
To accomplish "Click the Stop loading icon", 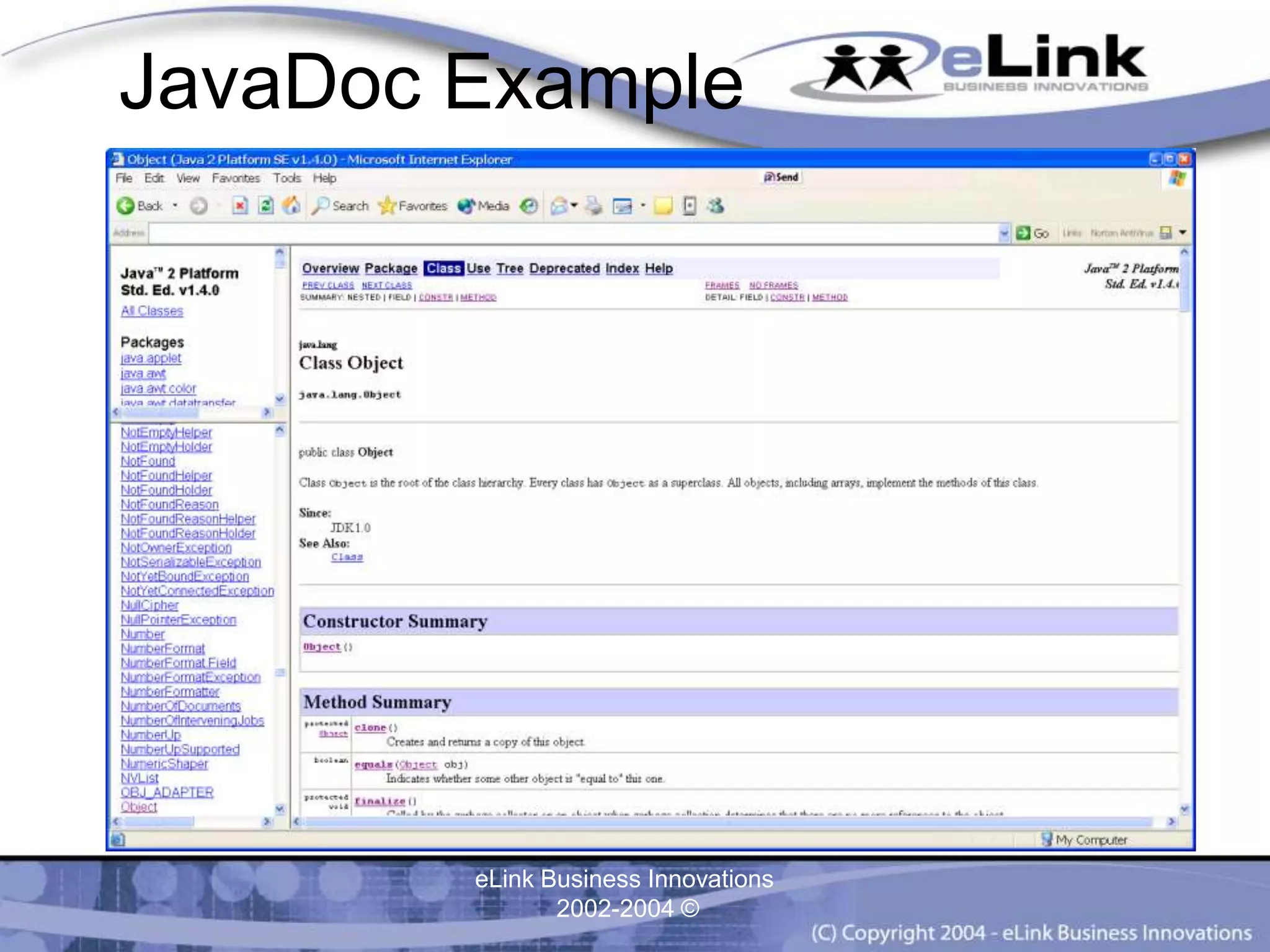I will [240, 206].
